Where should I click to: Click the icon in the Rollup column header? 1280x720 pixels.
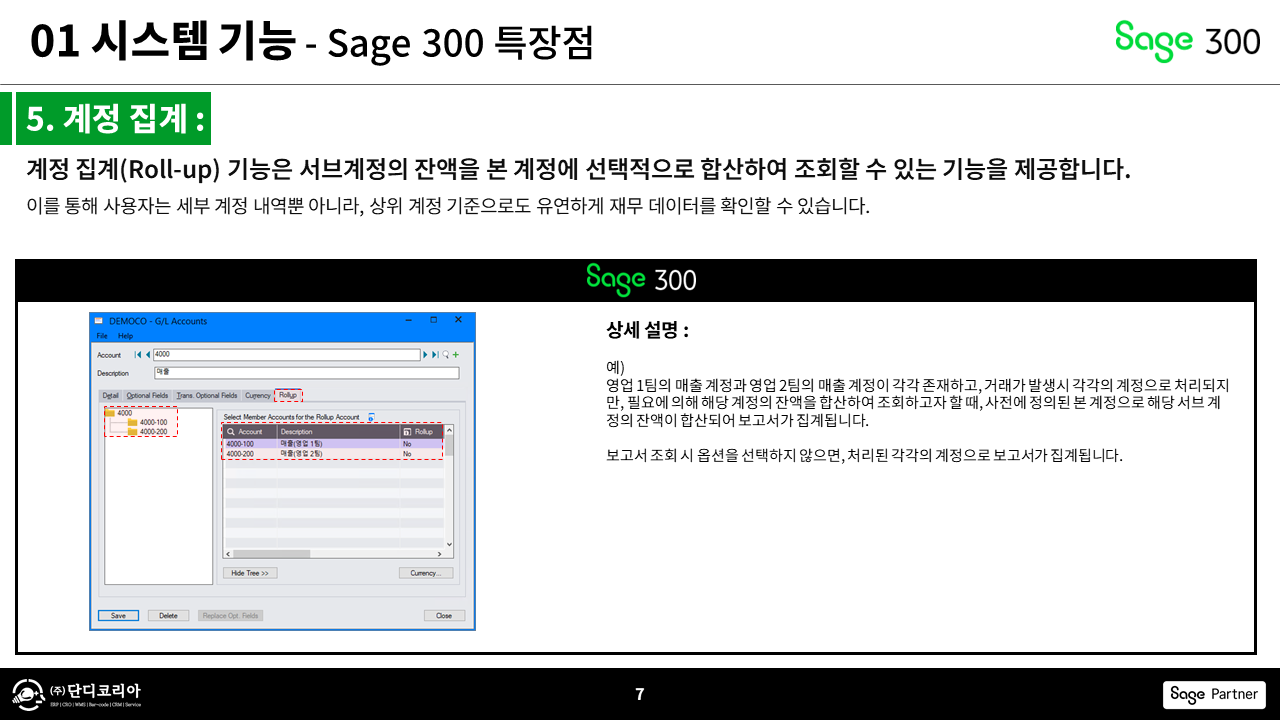point(407,431)
